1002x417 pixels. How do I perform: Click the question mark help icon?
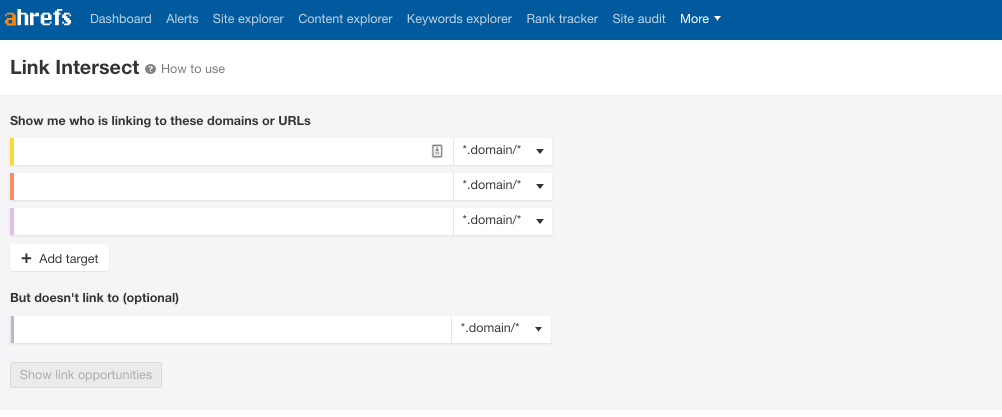pos(150,69)
